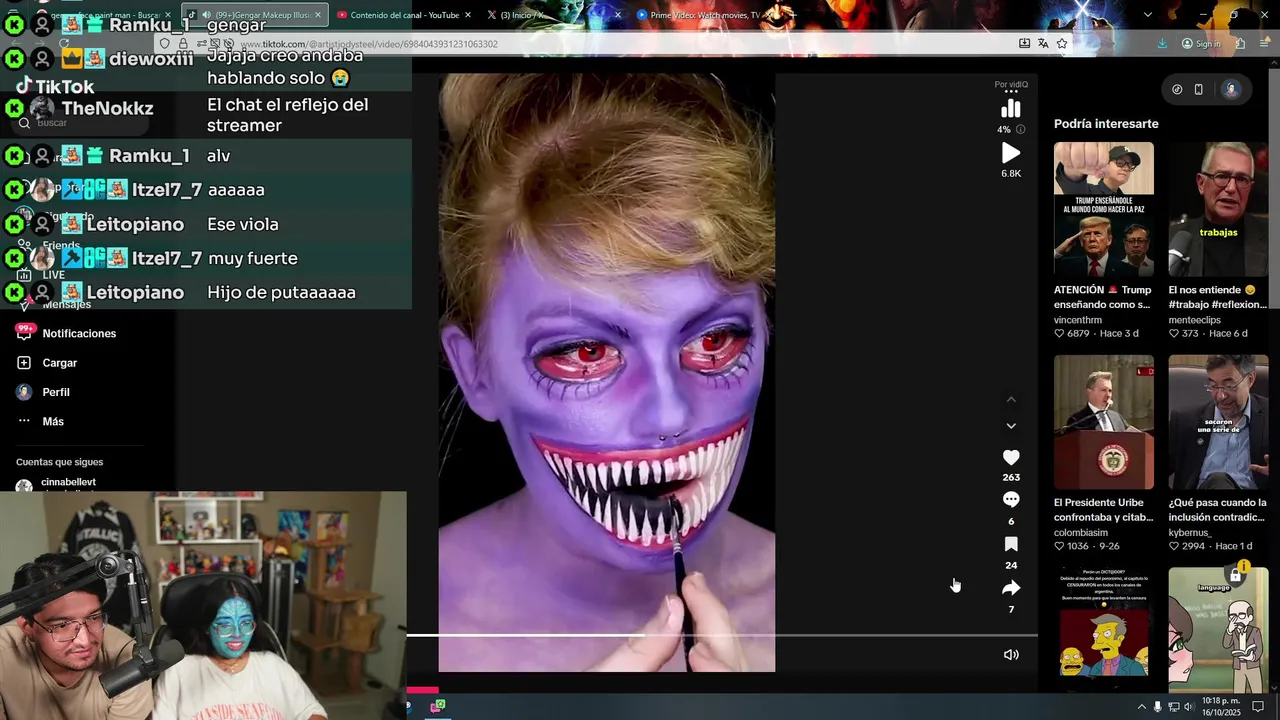Click the three dots icon by Más
Screen dimensions: 1280x720
(x=24, y=422)
